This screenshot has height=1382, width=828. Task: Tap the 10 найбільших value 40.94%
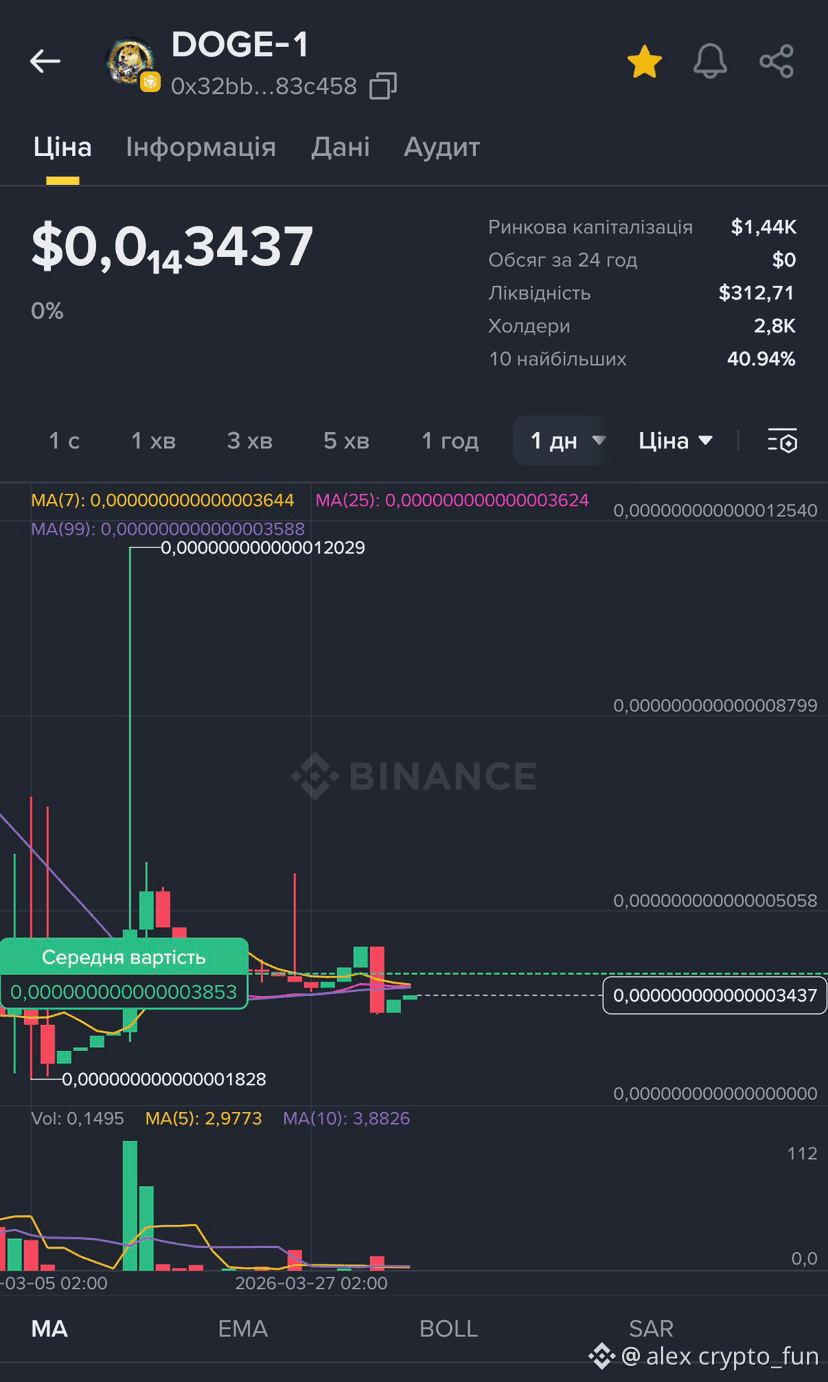tap(762, 359)
